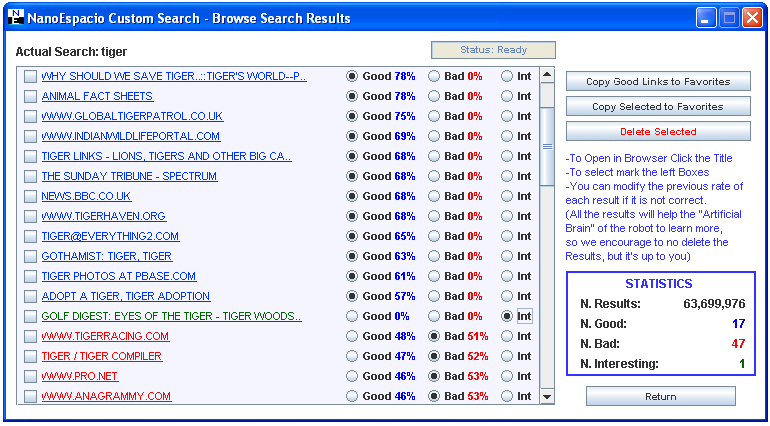This screenshot has width=770, height=426.
Task: Select the checkbox beside WWW.TIGERHAVEN.ORG
Action: [x=30, y=217]
